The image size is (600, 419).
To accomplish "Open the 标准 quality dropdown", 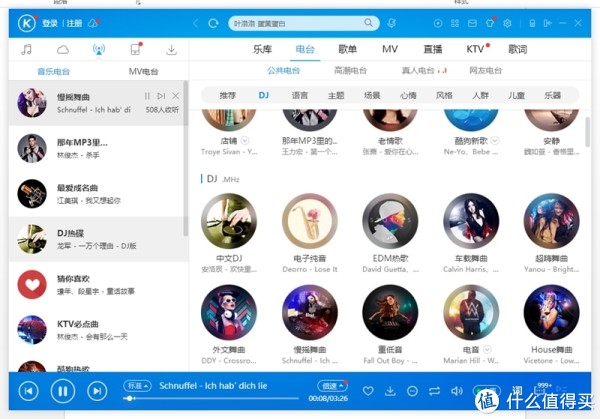I will 137,386.
